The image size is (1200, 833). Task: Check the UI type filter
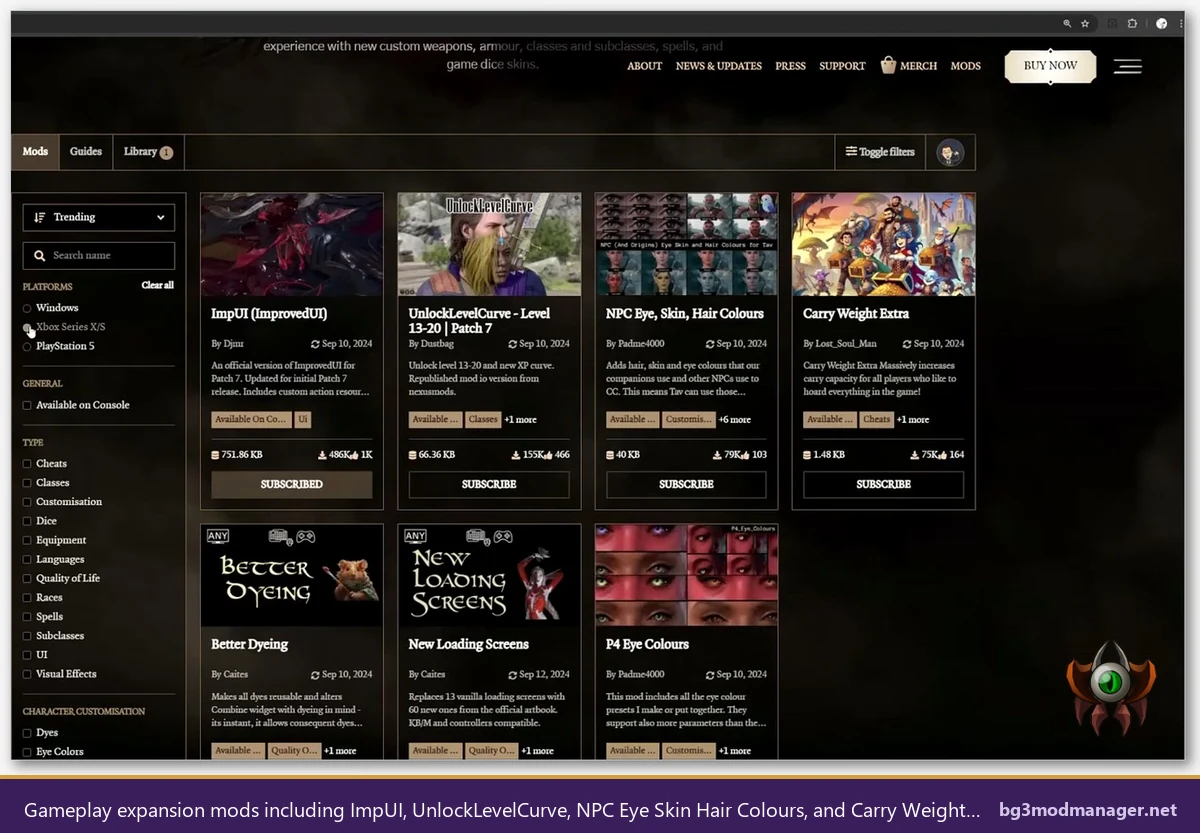pyautogui.click(x=27, y=655)
